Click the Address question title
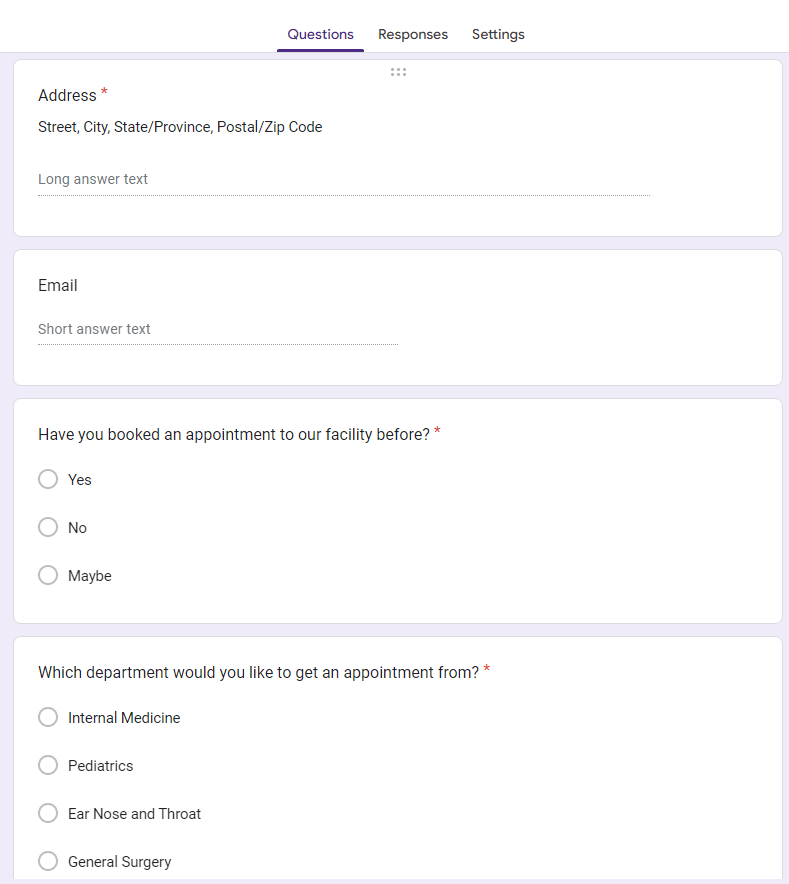 pyautogui.click(x=67, y=96)
